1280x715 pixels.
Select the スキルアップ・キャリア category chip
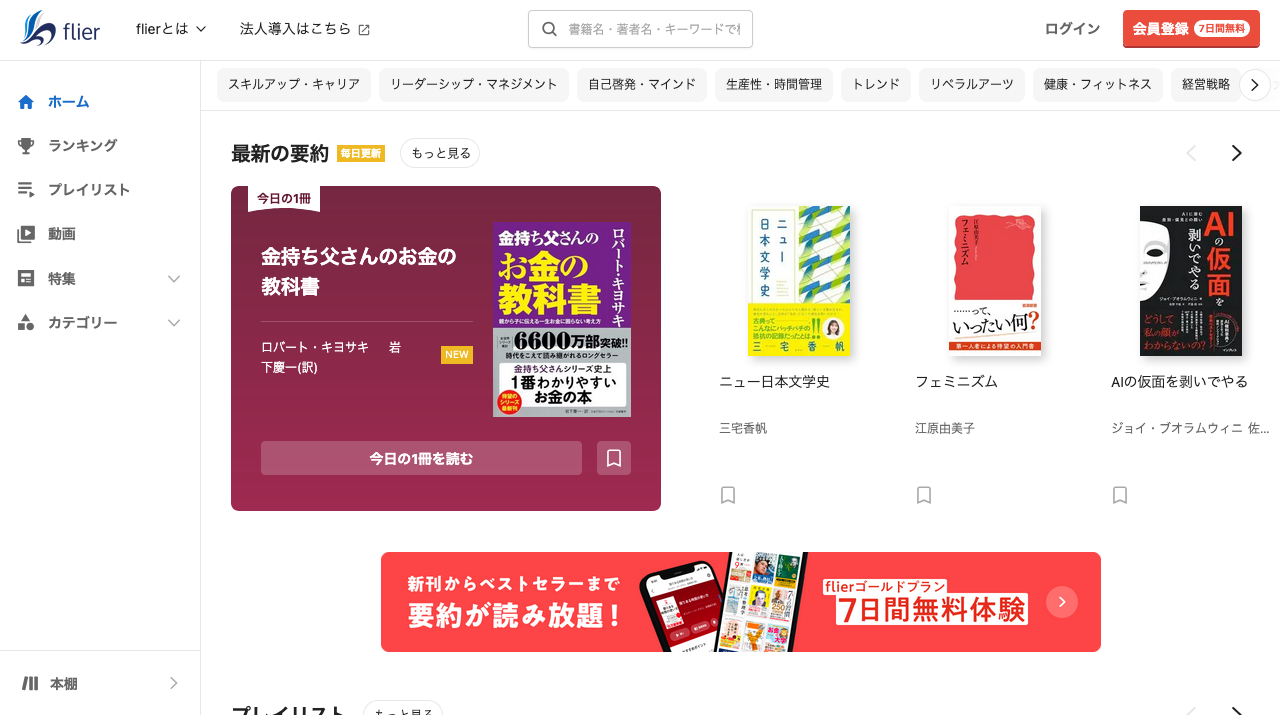click(x=294, y=84)
